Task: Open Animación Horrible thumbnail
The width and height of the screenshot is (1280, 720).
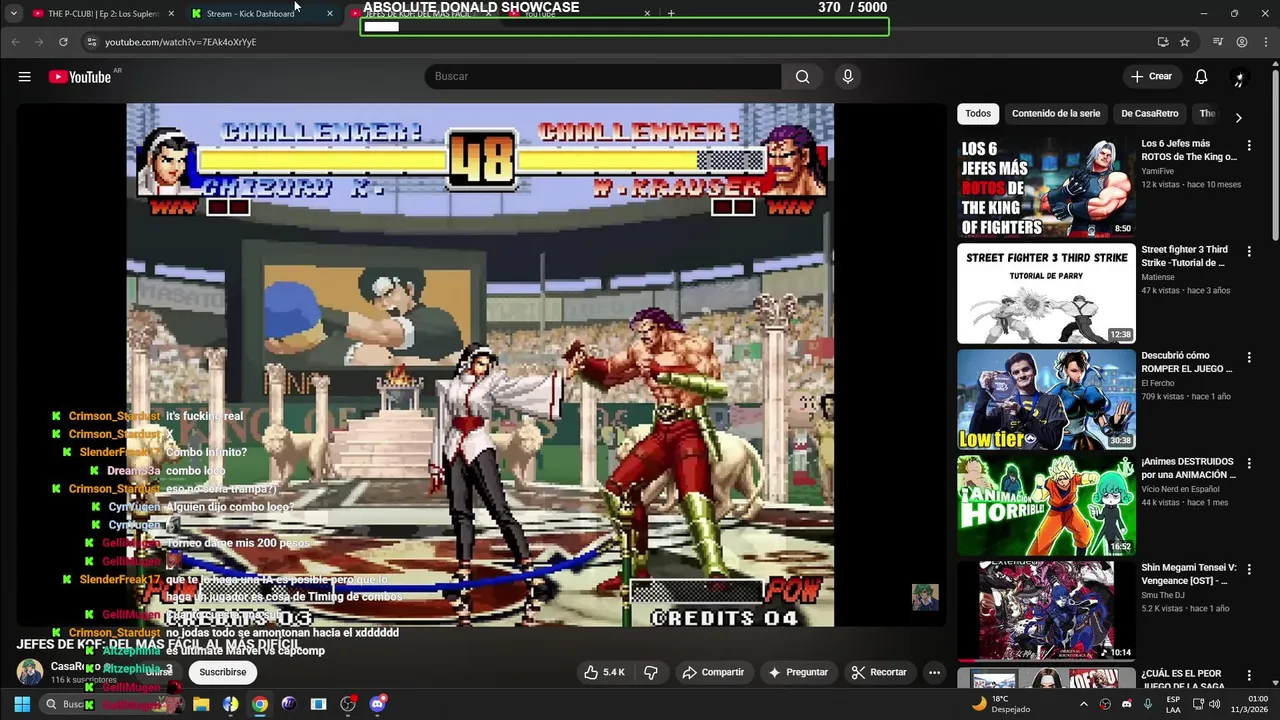Action: [1046, 505]
